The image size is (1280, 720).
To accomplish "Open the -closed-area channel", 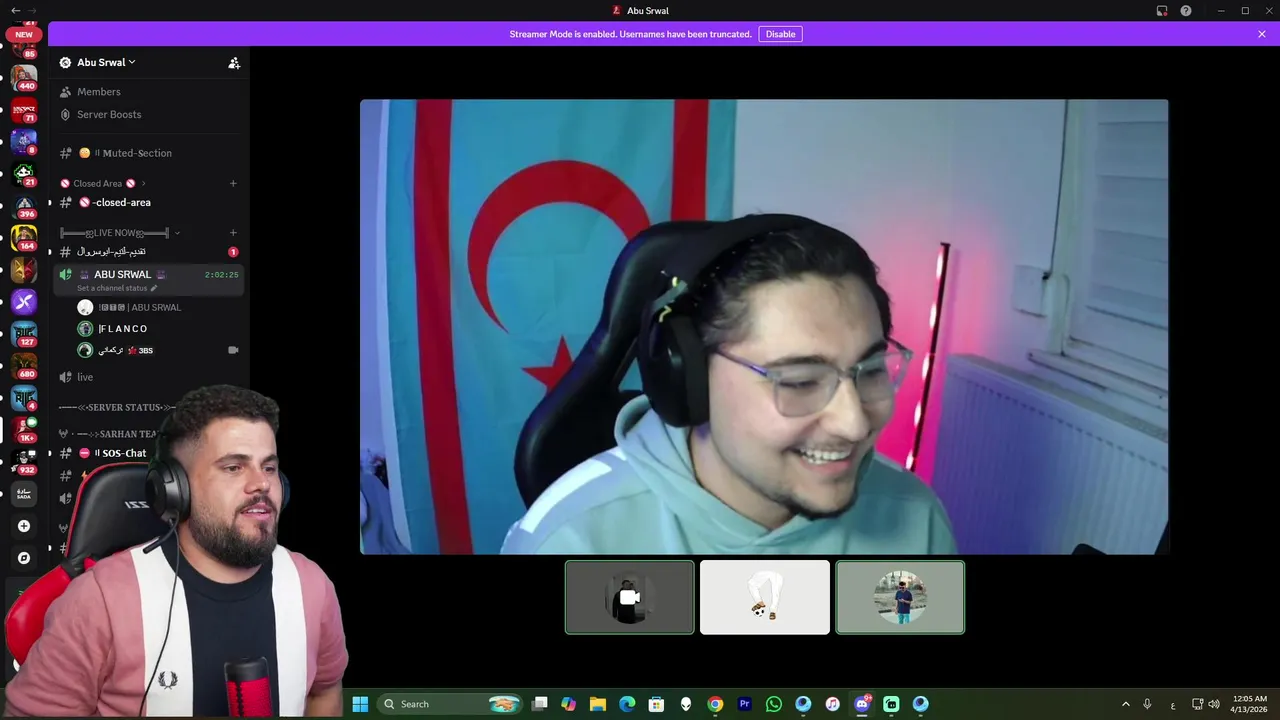I will pos(122,202).
